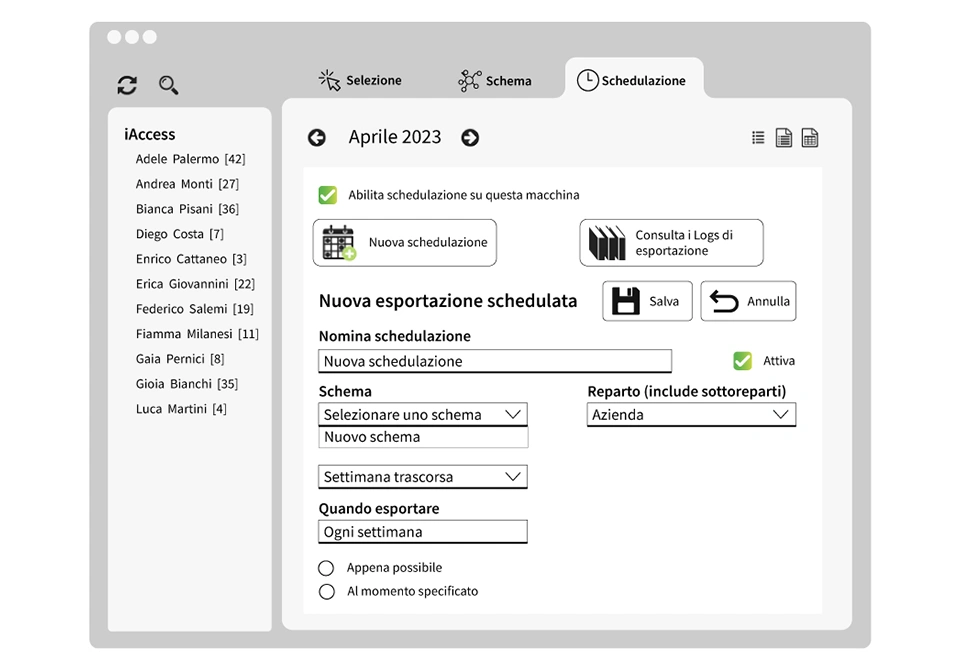Viewport: 960px width, 670px height.
Task: Select Federico Salemi [19] in the list
Action: point(195,309)
